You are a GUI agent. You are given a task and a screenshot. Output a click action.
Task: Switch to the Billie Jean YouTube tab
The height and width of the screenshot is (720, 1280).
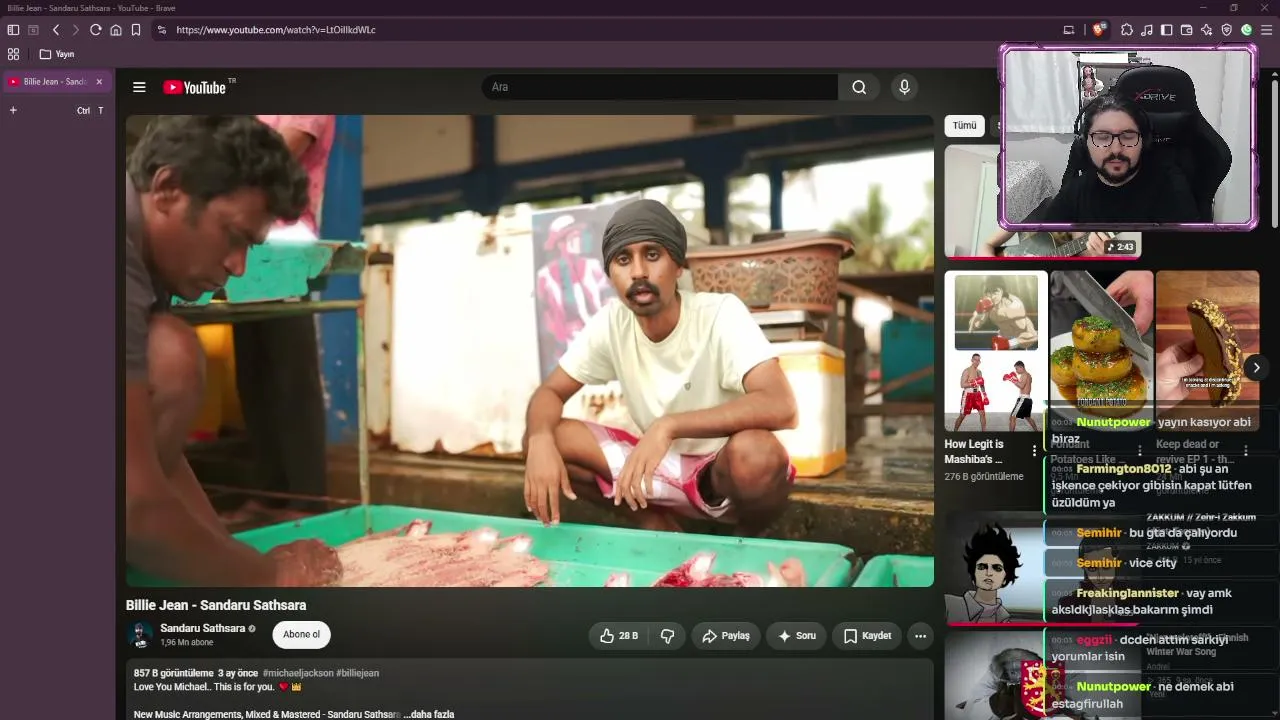pyautogui.click(x=56, y=82)
